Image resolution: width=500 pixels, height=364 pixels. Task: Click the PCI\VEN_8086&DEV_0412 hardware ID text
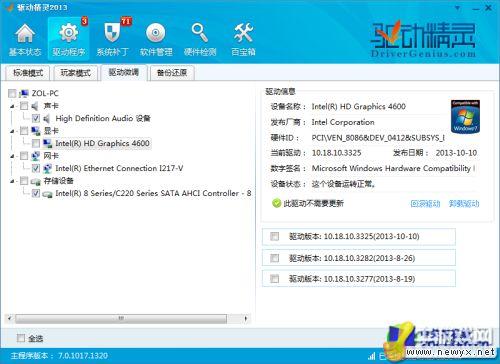tap(378, 138)
